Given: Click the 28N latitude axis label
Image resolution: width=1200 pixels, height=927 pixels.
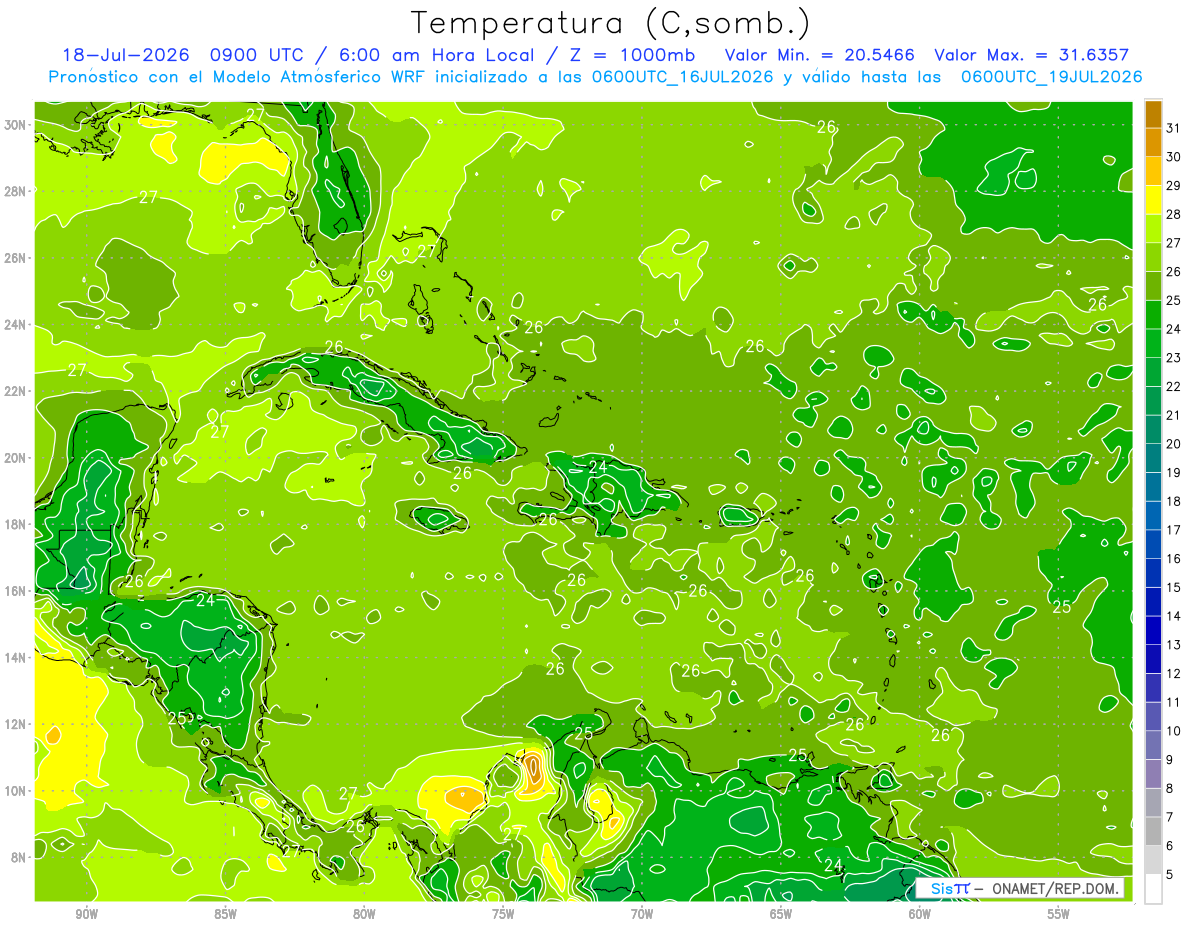Looking at the screenshot, I should (15, 191).
